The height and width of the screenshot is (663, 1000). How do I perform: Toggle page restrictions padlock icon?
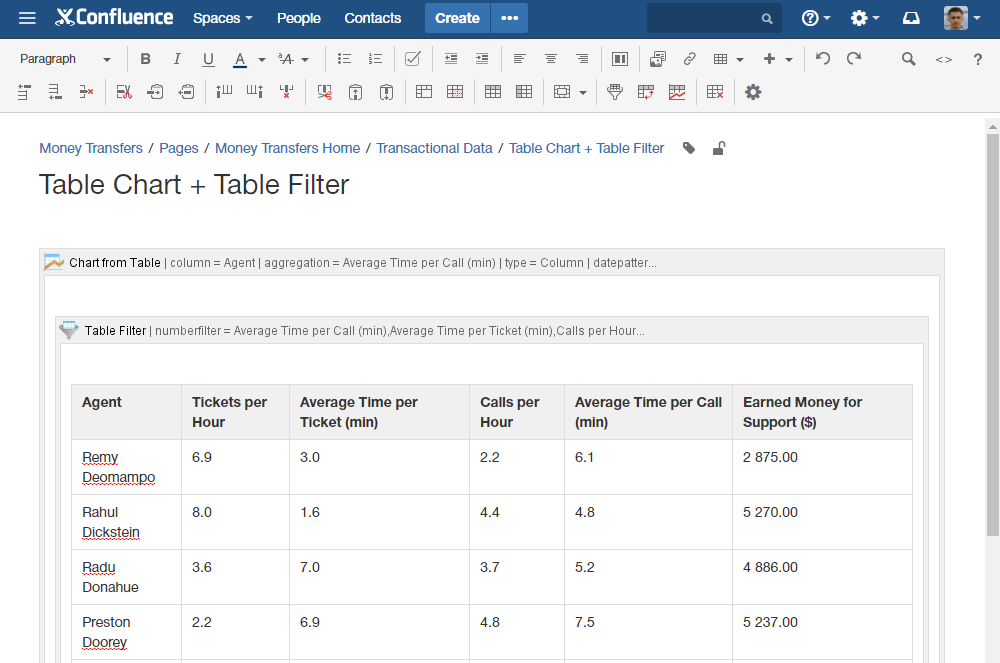coord(719,149)
